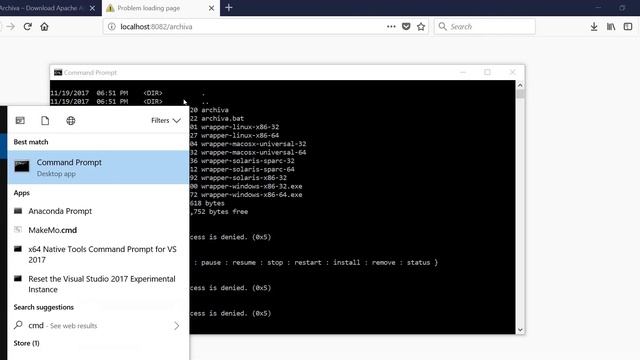Open the Firefox downloads arrow

pos(594,27)
